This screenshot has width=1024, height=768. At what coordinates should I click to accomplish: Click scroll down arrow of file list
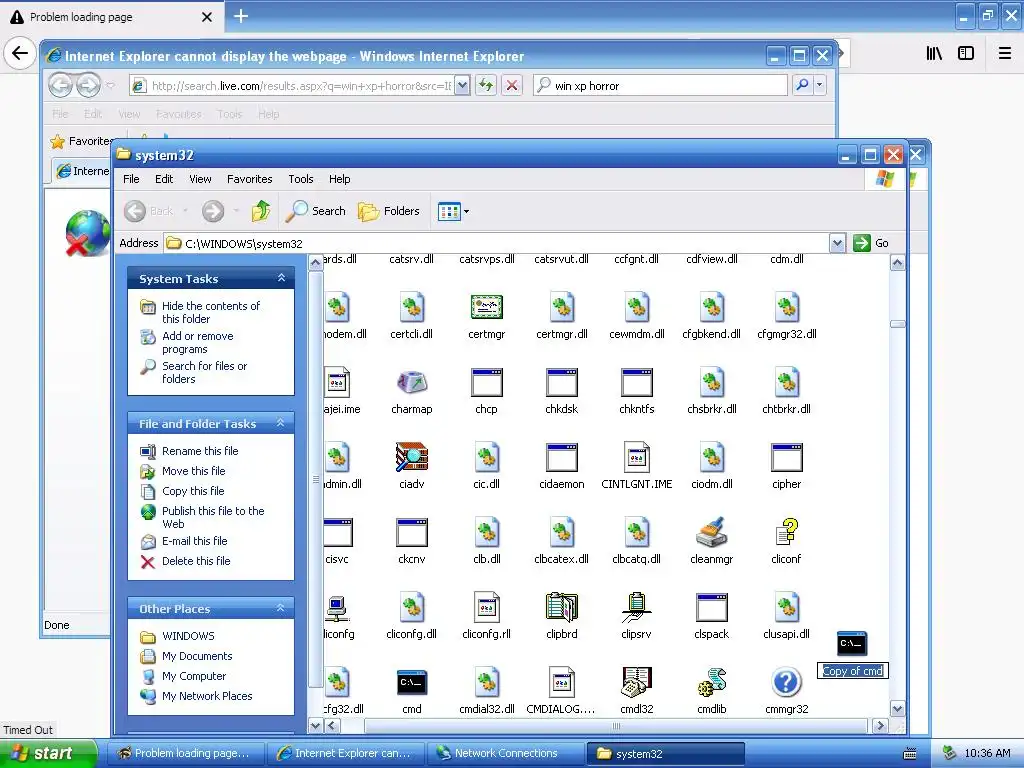coord(897,709)
